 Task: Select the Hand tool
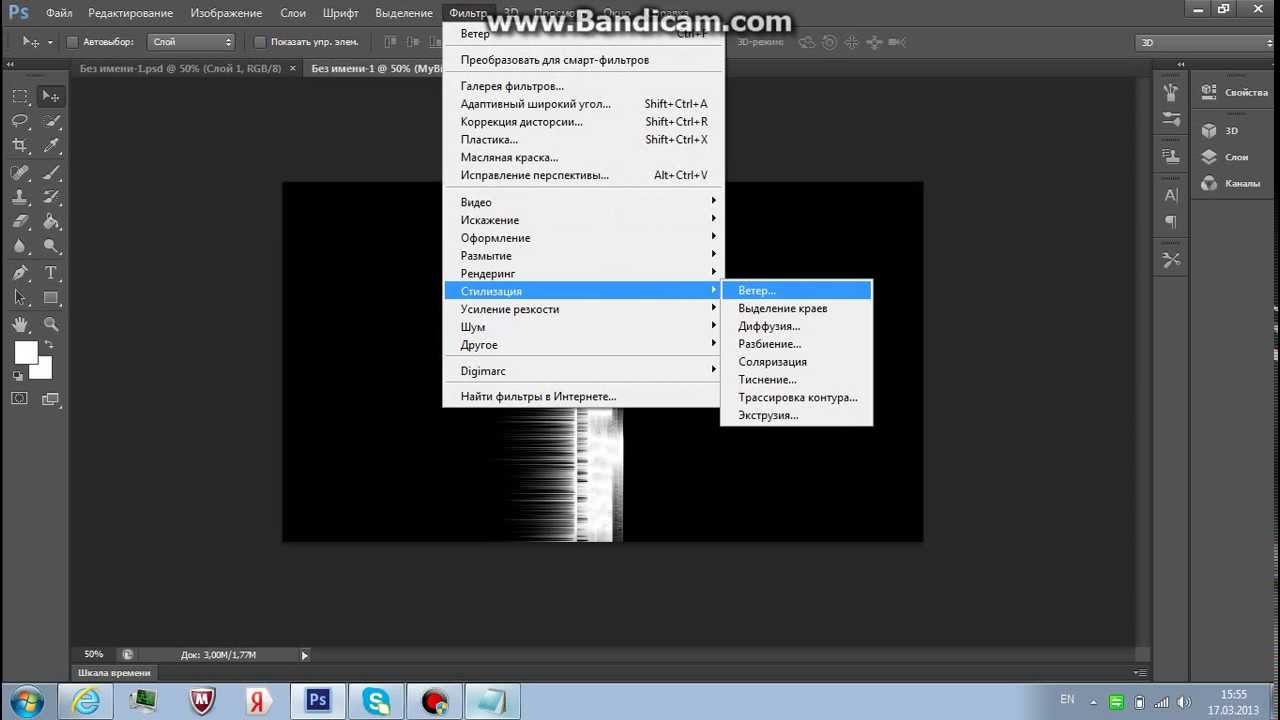(20, 325)
